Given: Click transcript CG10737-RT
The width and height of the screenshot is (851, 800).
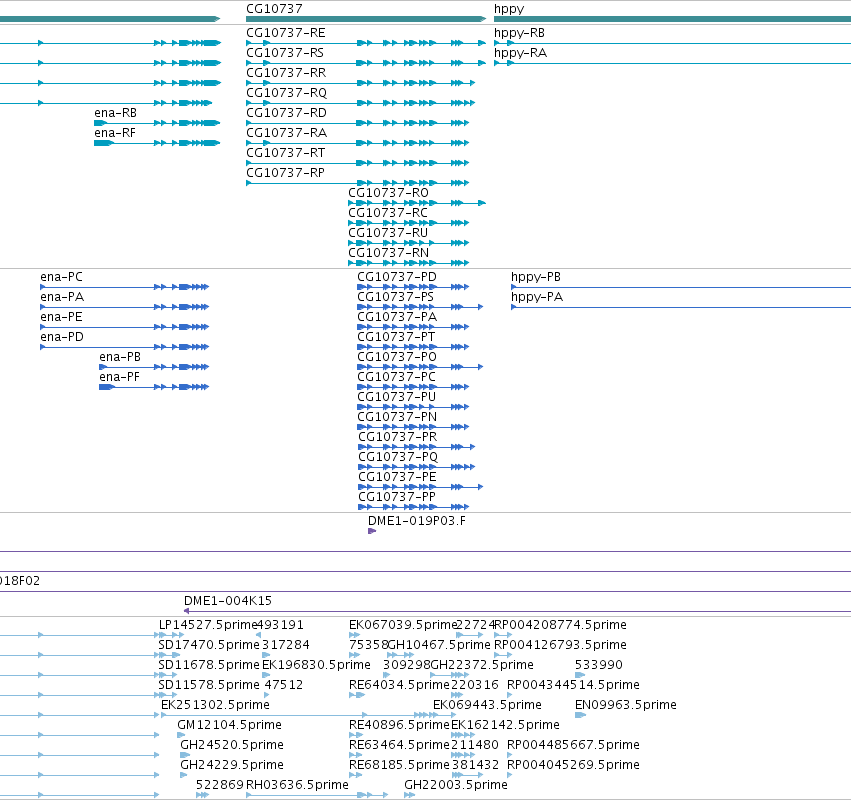Looking at the screenshot, I should pos(285,153).
